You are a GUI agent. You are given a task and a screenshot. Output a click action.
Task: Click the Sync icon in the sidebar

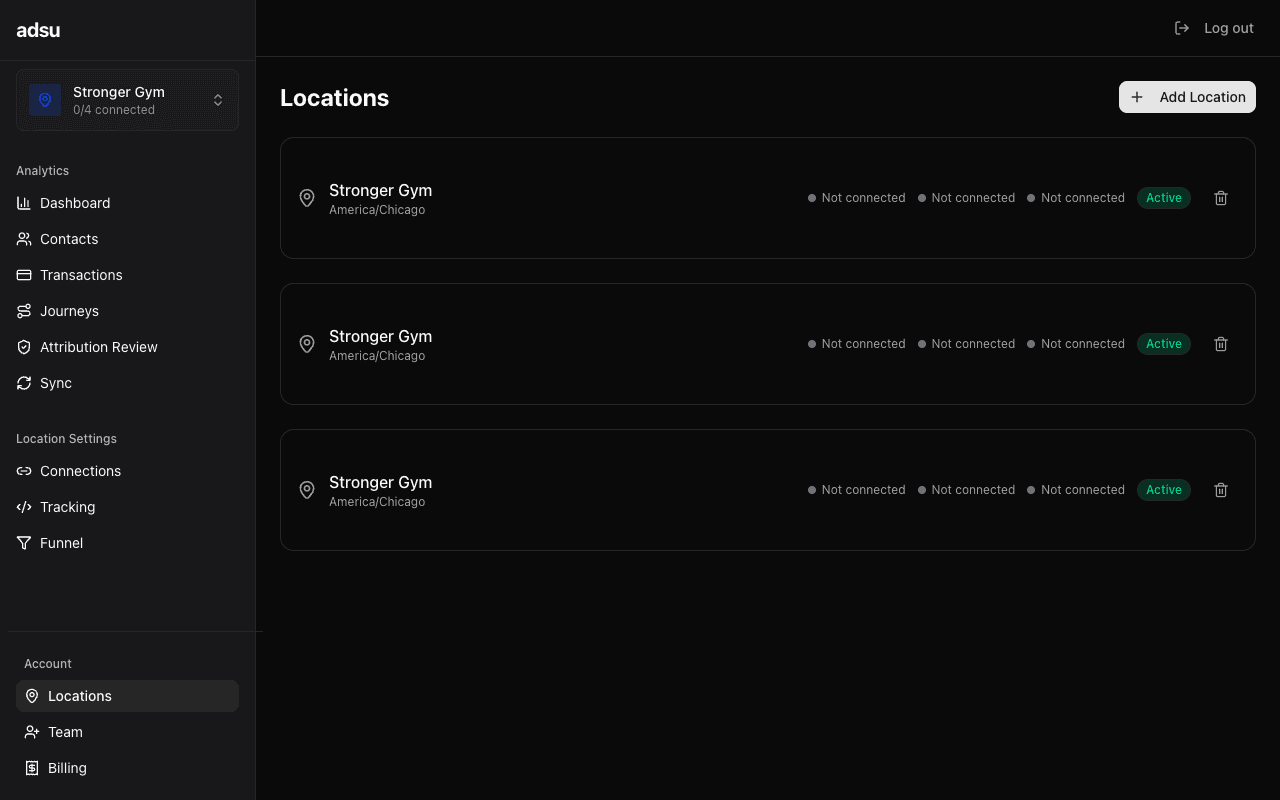(x=23, y=383)
